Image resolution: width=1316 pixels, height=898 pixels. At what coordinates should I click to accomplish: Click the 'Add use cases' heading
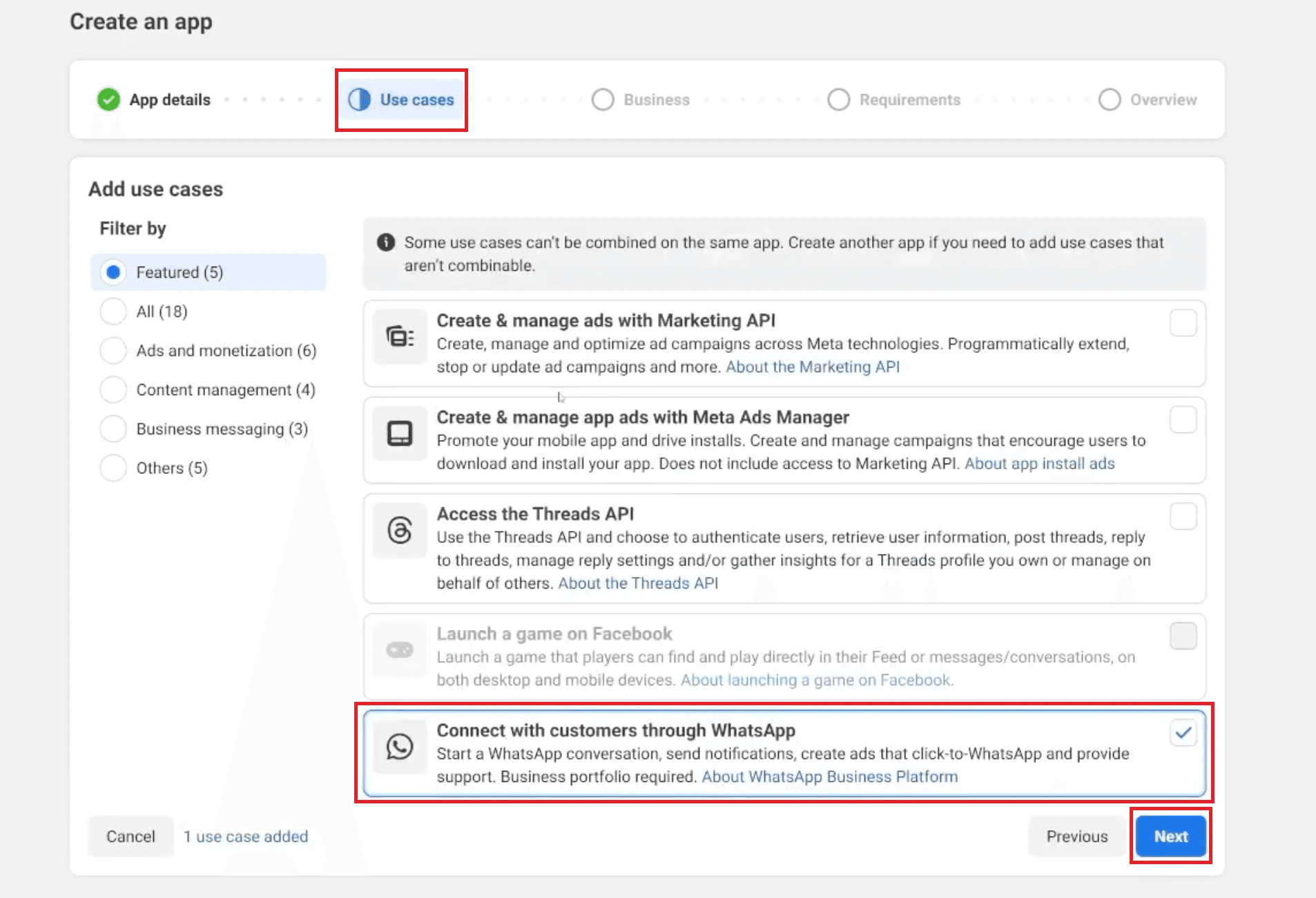[156, 189]
